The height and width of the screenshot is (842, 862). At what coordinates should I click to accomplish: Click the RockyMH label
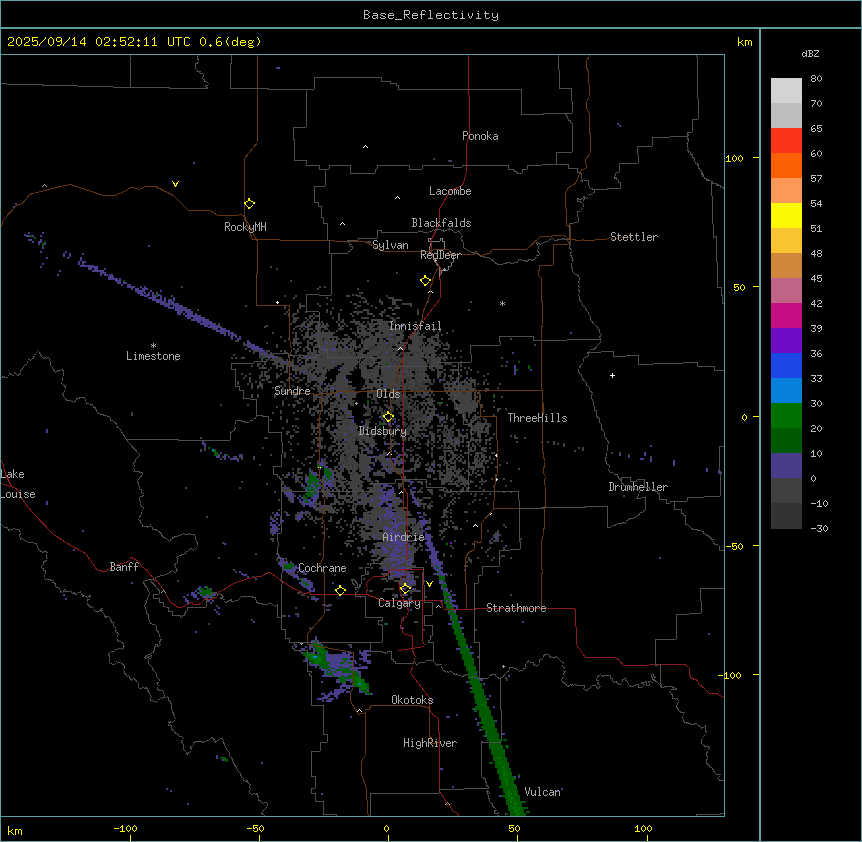click(x=245, y=227)
